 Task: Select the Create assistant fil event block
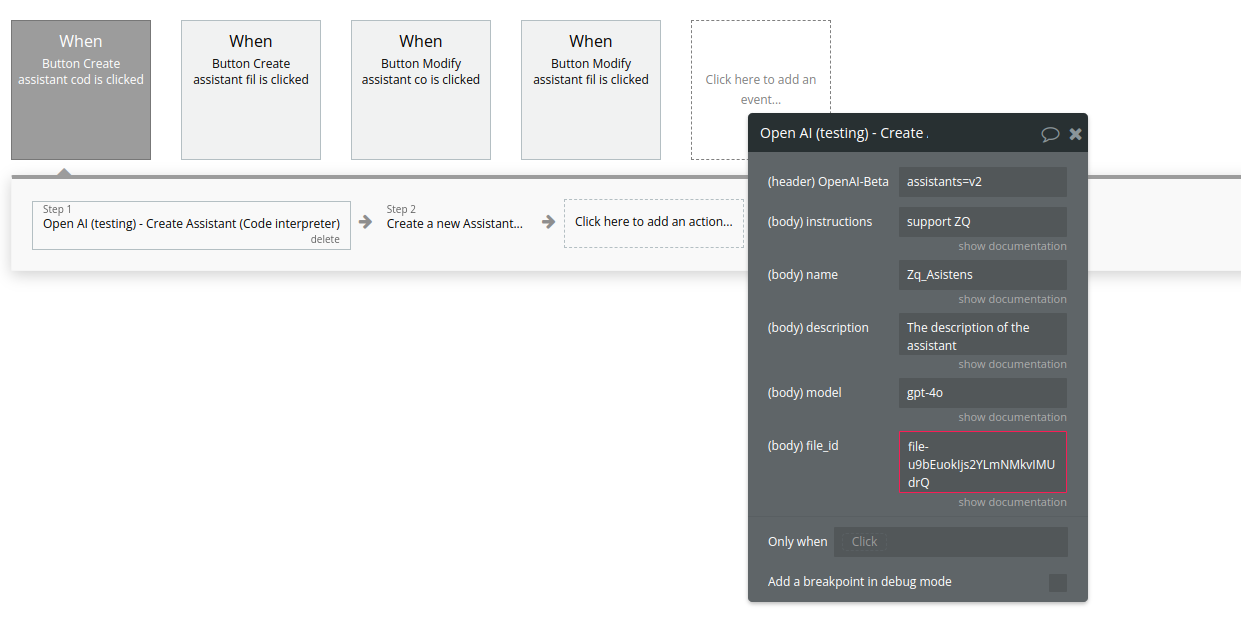(251, 90)
